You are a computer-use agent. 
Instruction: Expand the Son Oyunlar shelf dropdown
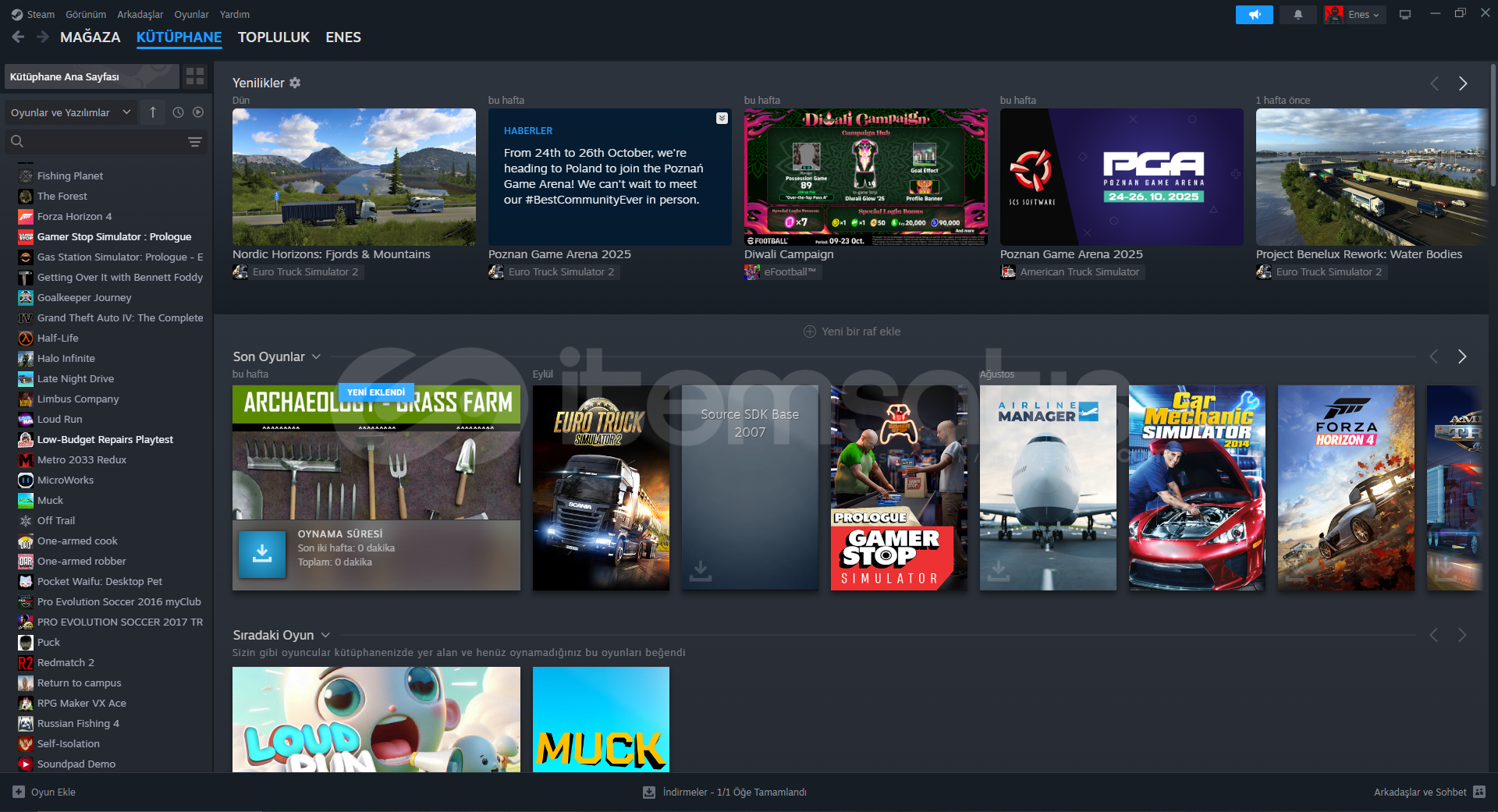coord(316,356)
